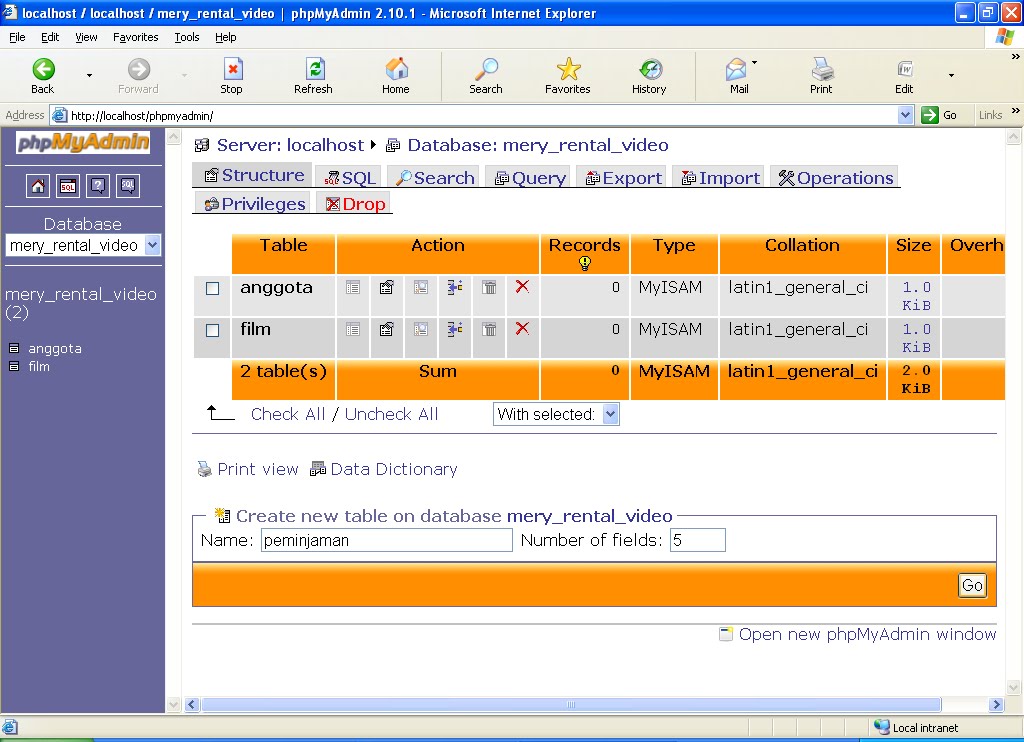The image size is (1024, 742).
Task: Click the Check All link
Action: coord(288,414)
